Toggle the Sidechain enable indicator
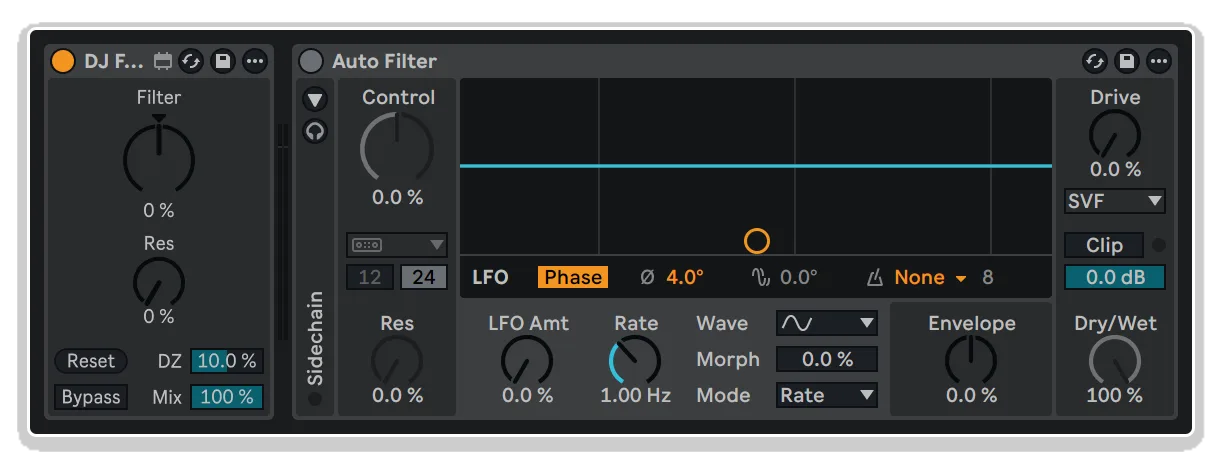Viewport: 1222px width, 464px height. click(316, 399)
